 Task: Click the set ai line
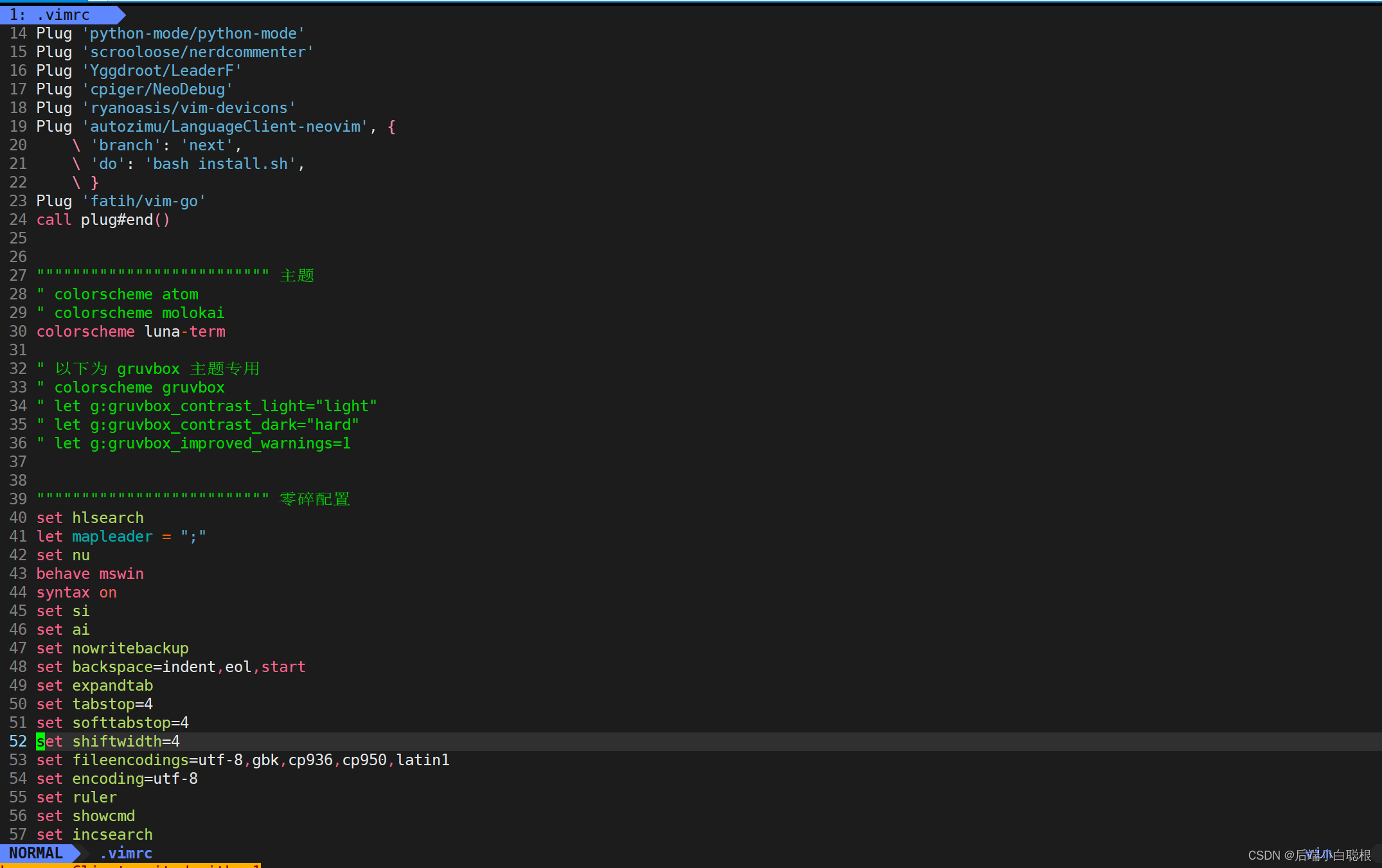click(63, 630)
